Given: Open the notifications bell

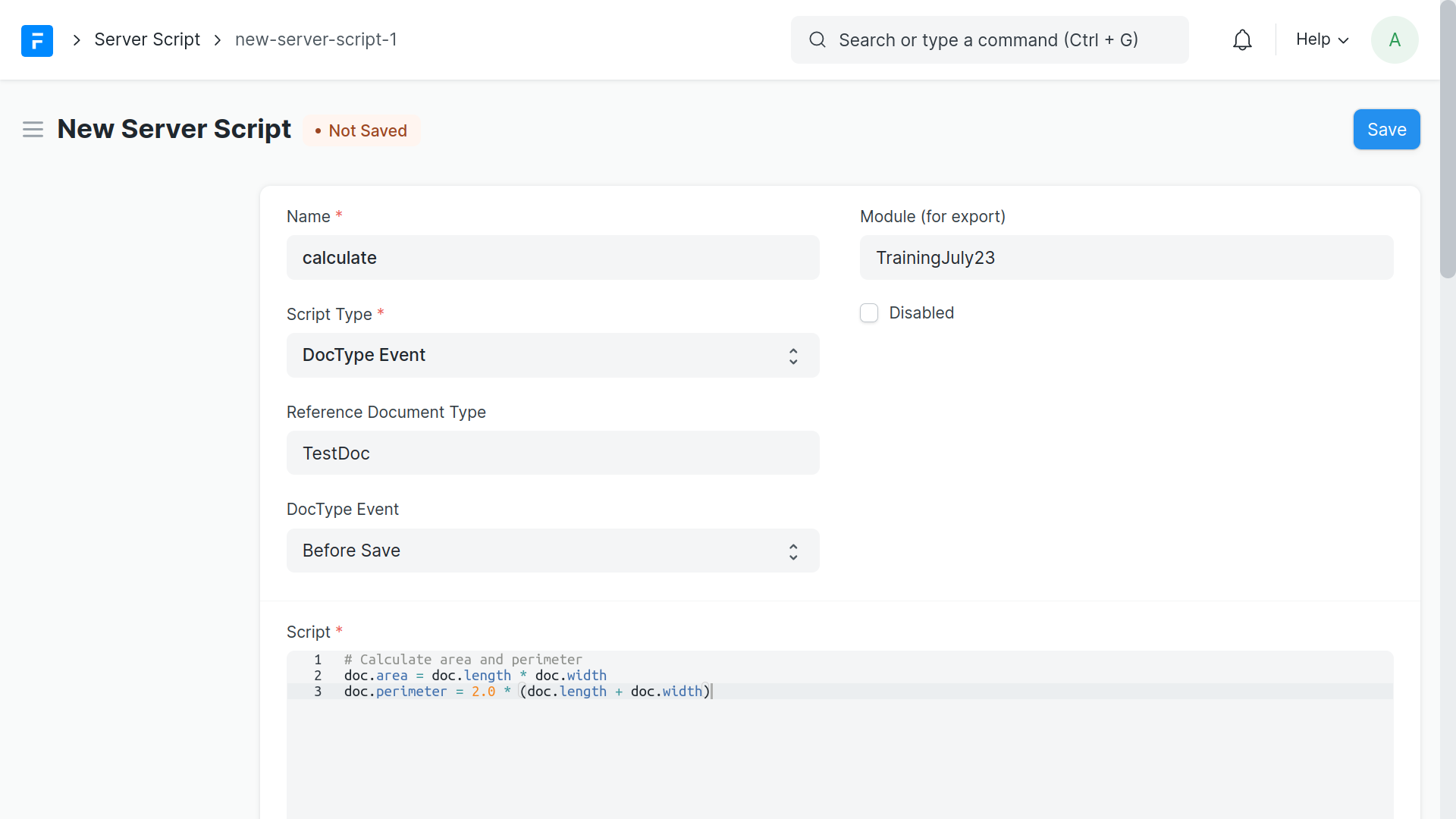Looking at the screenshot, I should point(1242,40).
